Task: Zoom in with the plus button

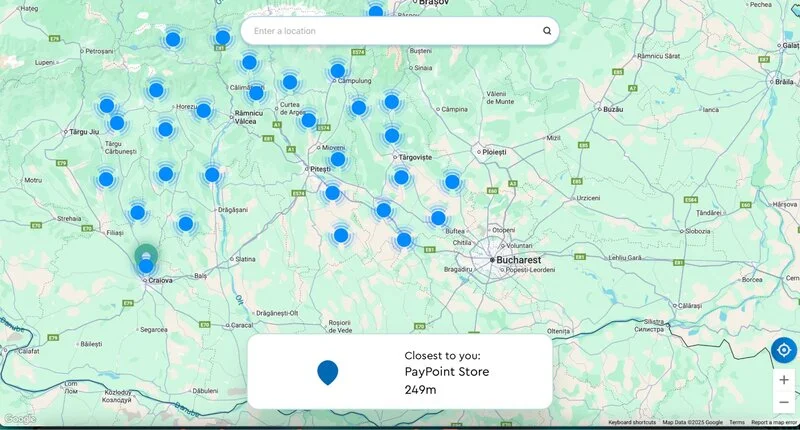Action: (x=784, y=380)
